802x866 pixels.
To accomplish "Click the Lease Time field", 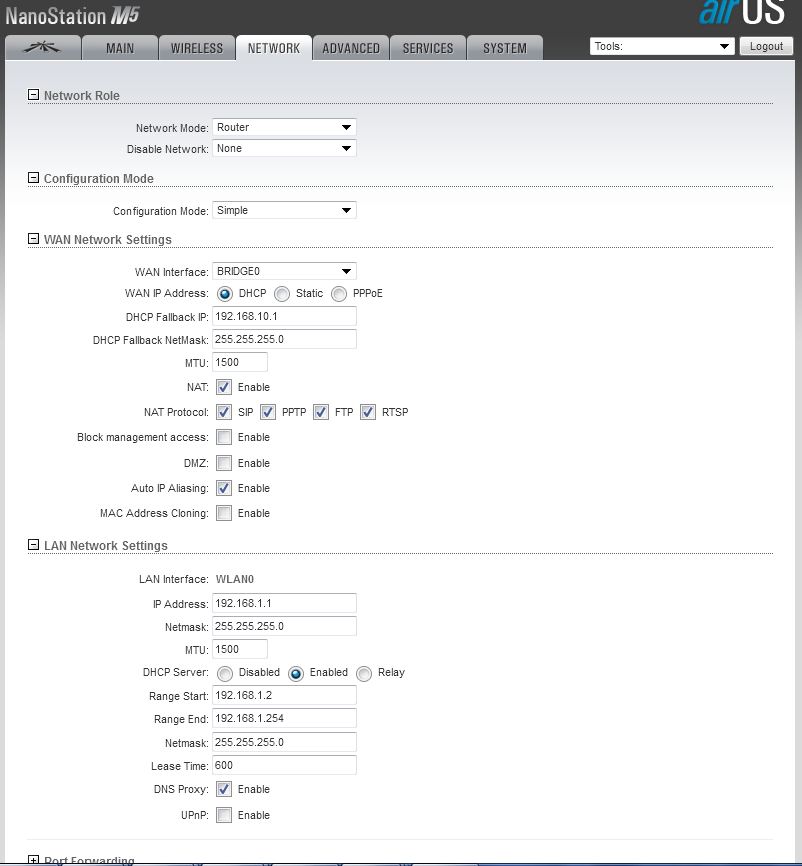I will click(x=284, y=765).
